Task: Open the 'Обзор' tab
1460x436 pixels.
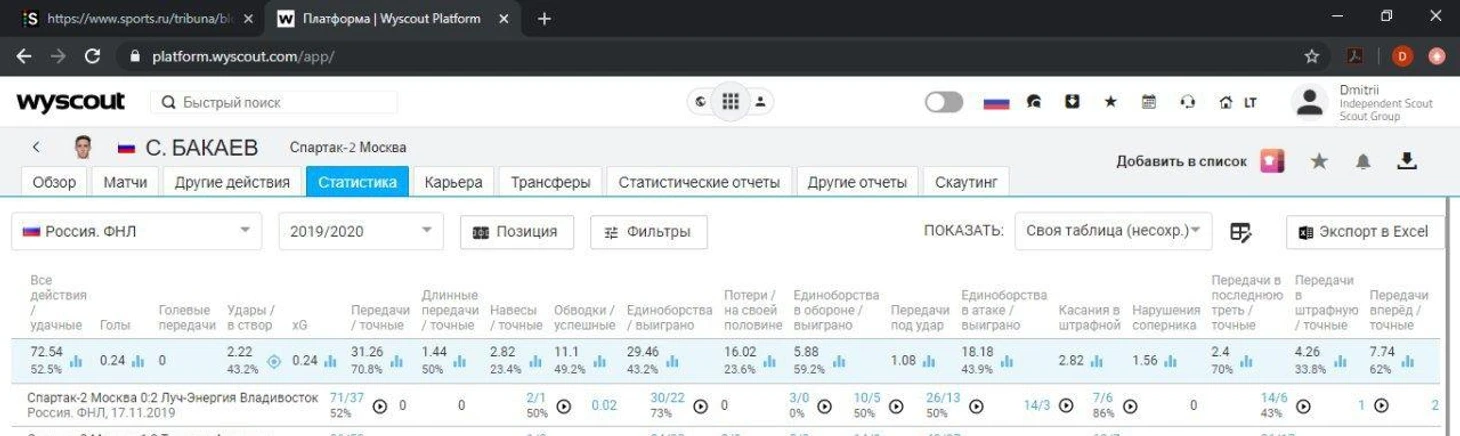Action: coord(54,182)
